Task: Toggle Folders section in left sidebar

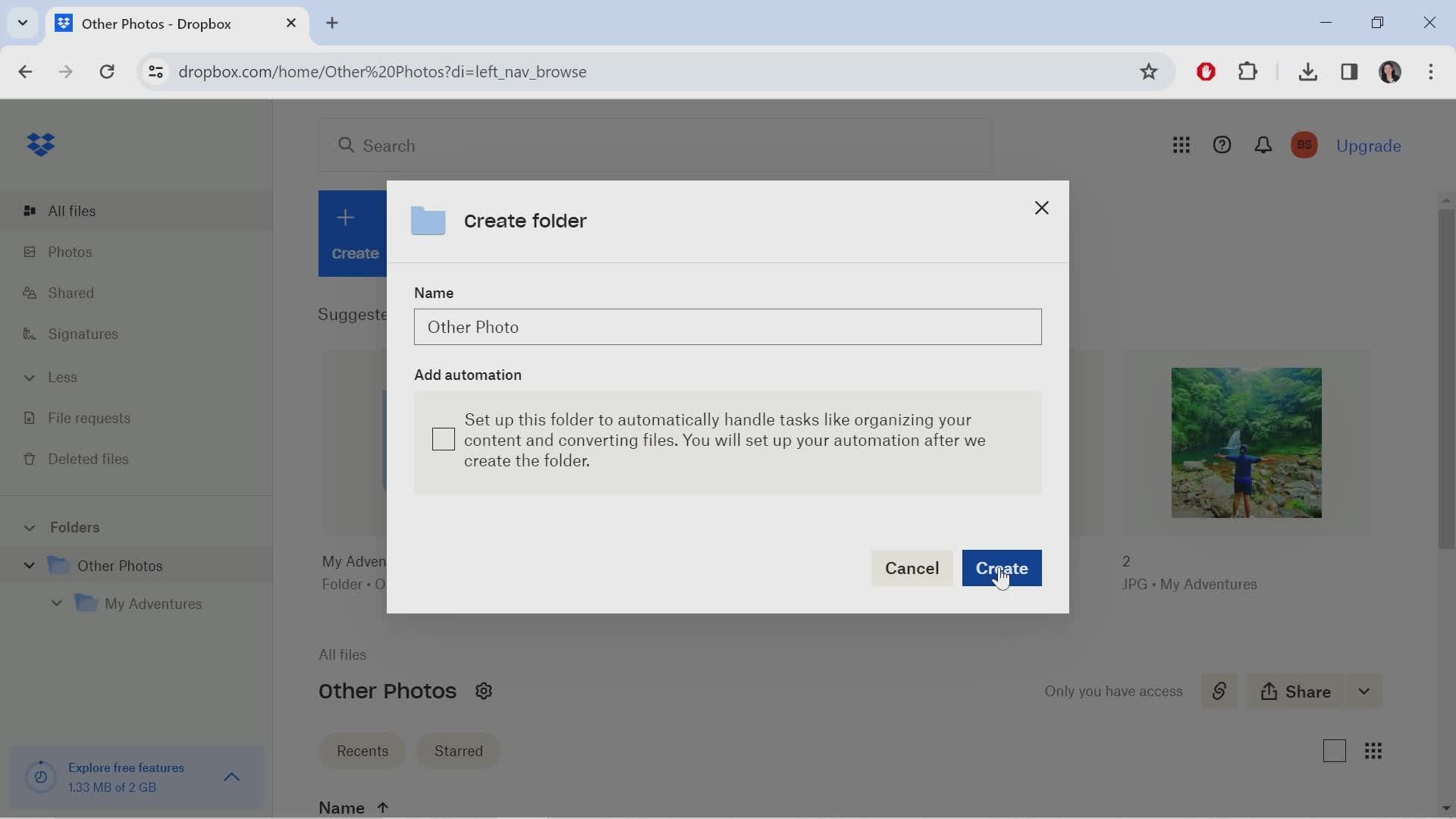Action: [28, 527]
